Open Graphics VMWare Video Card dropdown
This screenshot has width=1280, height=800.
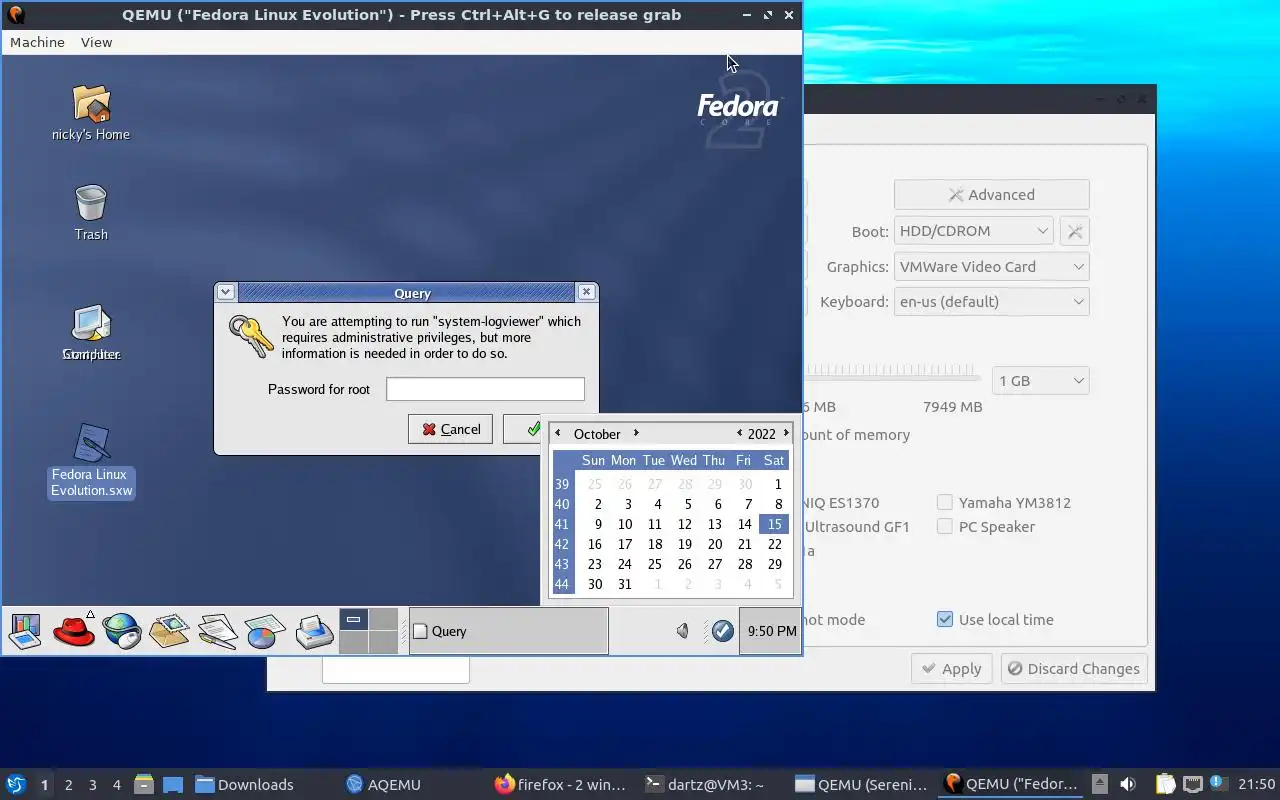[991, 267]
